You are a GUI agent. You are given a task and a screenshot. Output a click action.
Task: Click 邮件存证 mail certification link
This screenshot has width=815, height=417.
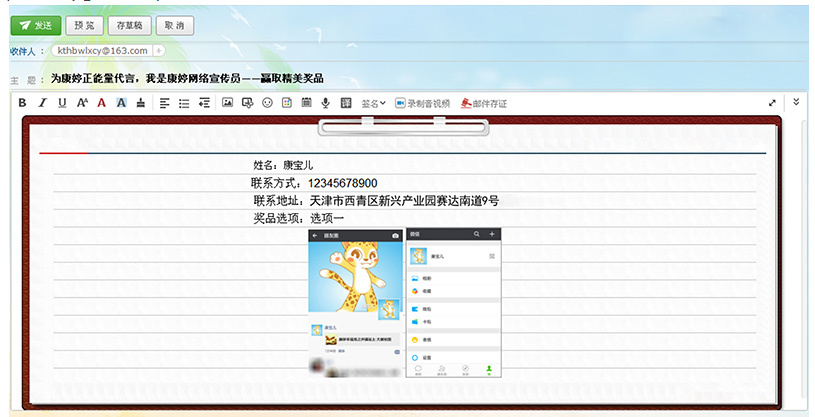tap(484, 103)
